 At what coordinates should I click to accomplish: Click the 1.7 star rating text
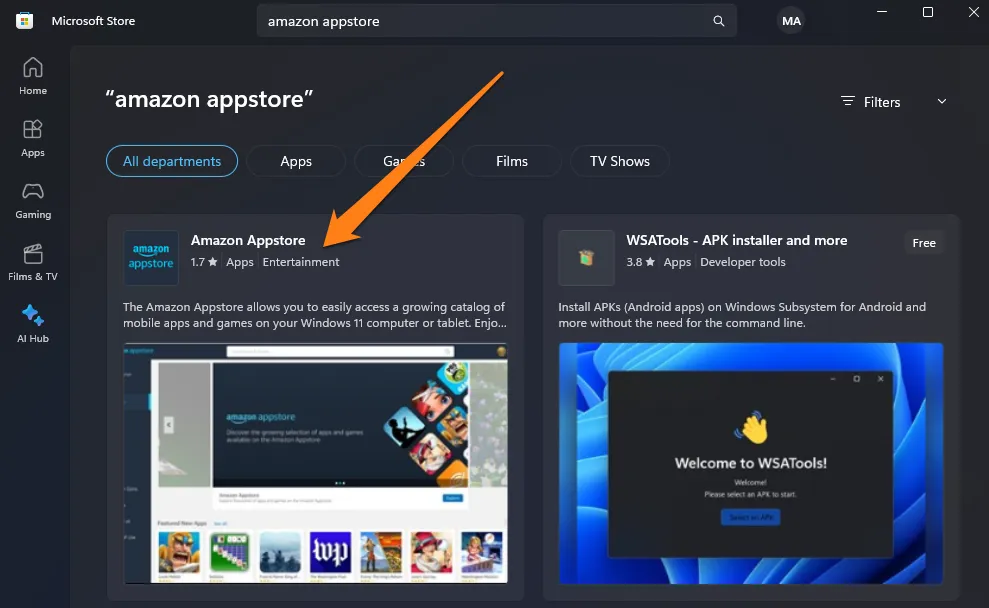click(x=204, y=262)
